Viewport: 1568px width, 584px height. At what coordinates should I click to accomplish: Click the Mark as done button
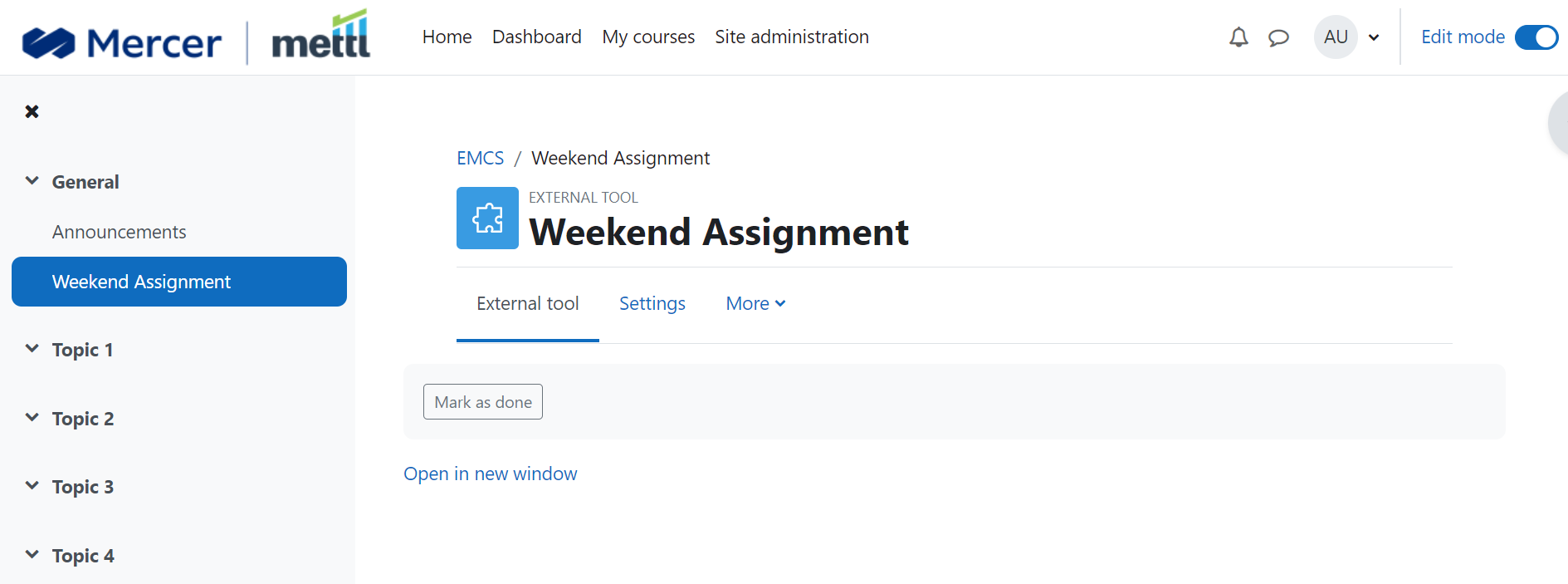coord(483,402)
